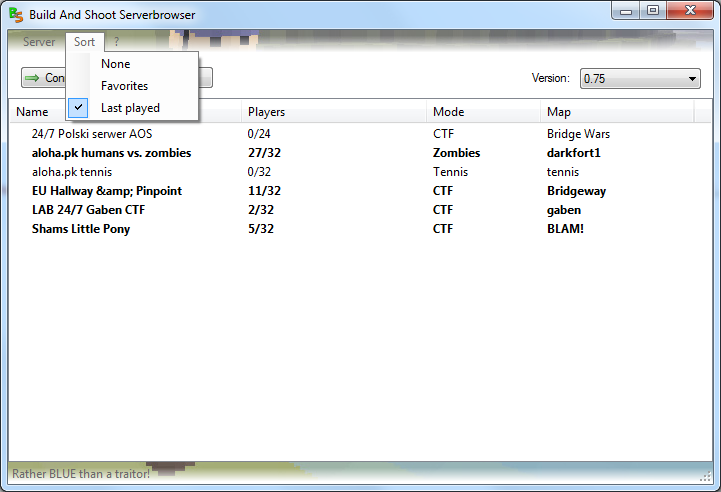Open the question mark help menu
The width and height of the screenshot is (721, 492).
click(x=116, y=42)
